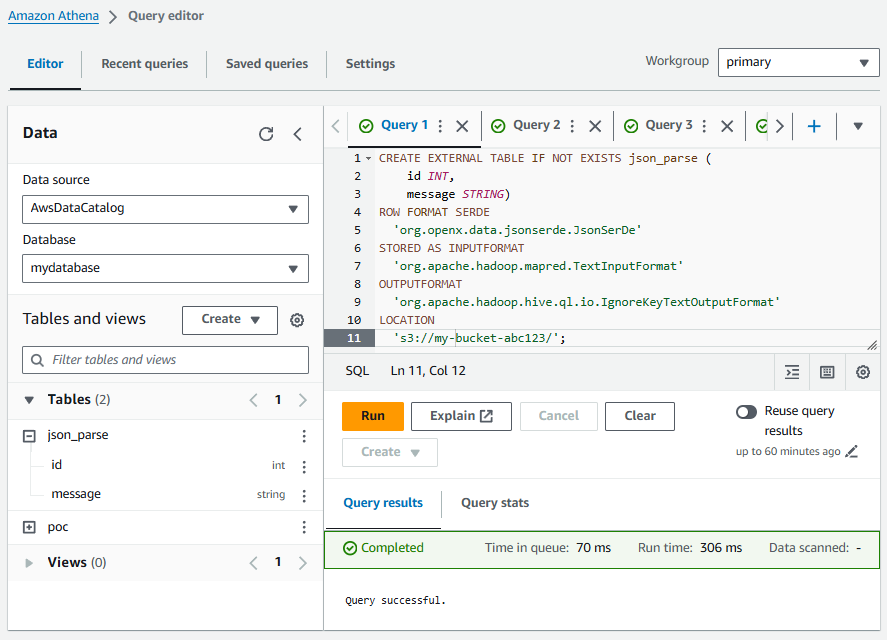Open options menu for message column
The height and width of the screenshot is (640, 887).
(x=304, y=496)
